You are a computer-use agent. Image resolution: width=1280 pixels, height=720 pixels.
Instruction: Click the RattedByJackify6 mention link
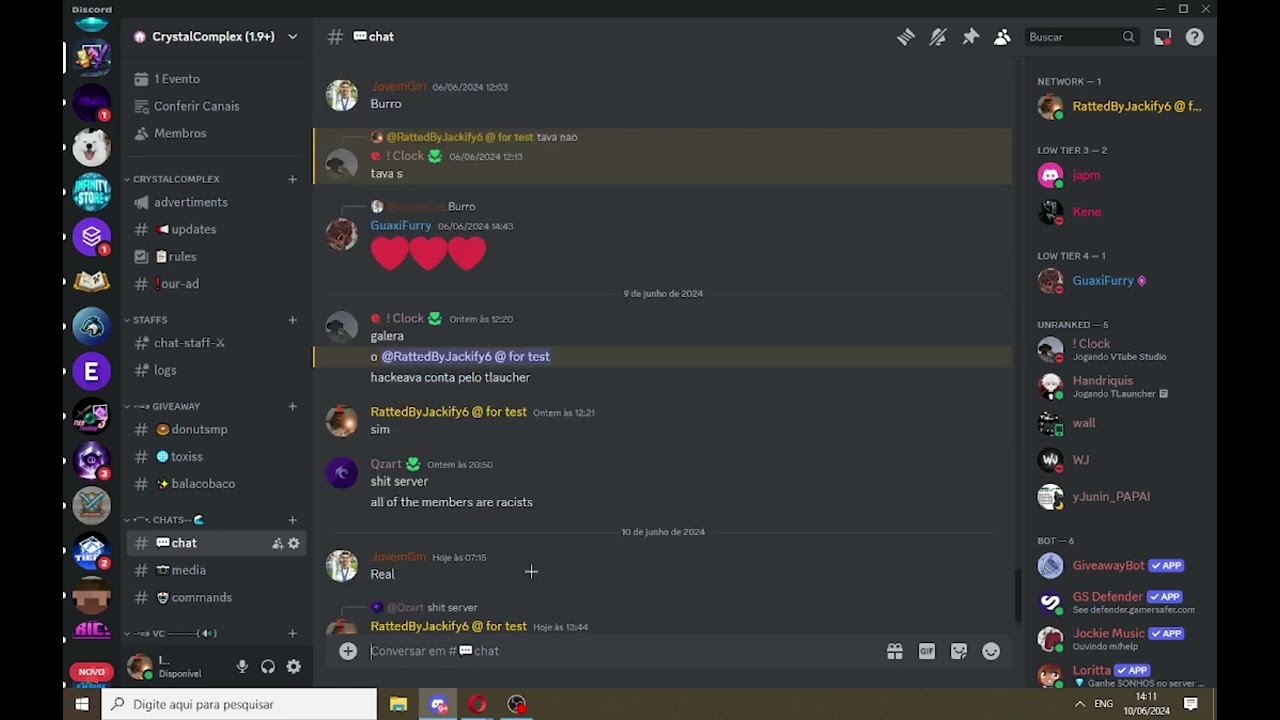coord(465,356)
